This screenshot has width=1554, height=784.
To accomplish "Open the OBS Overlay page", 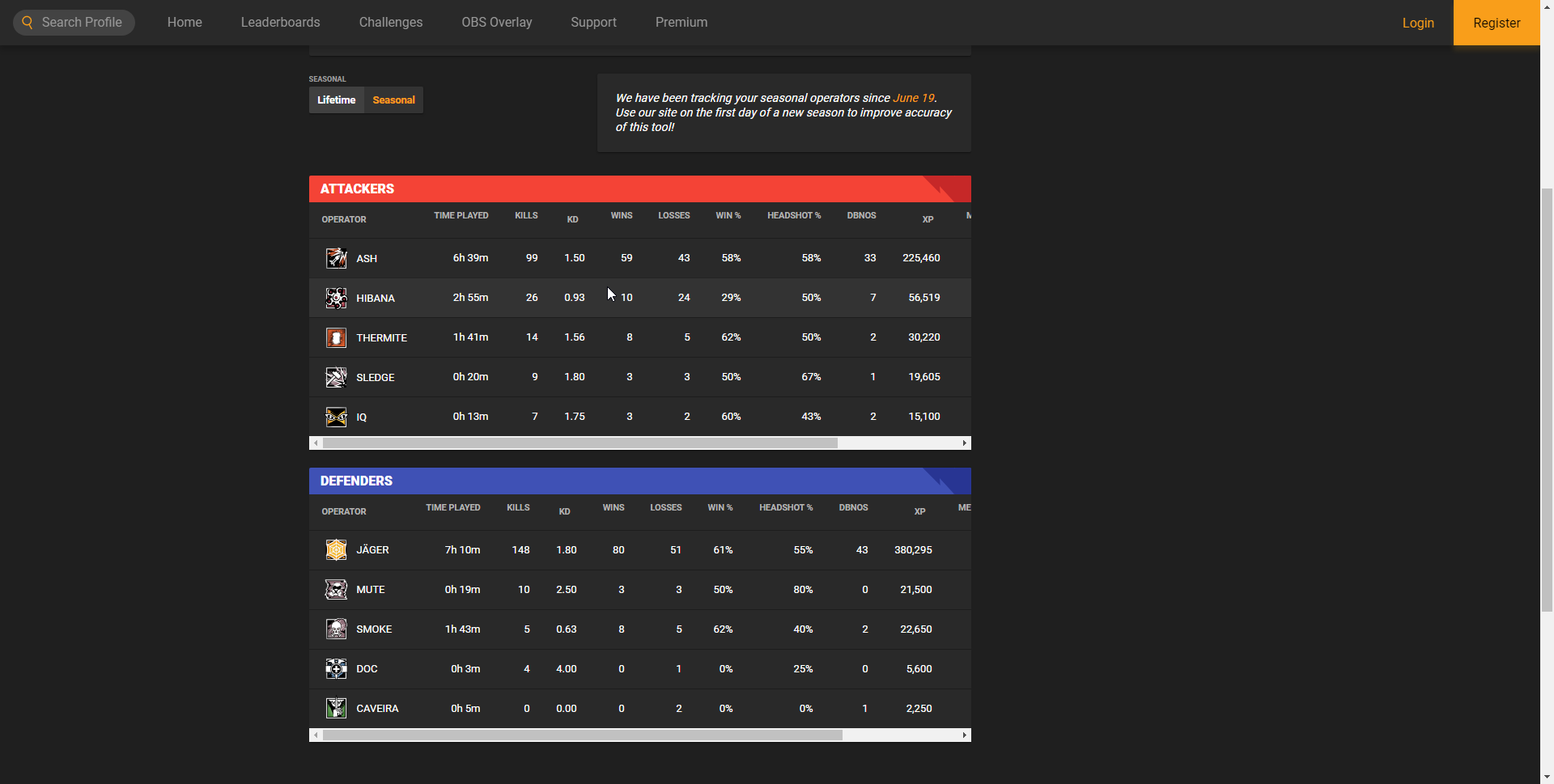I will tap(497, 23).
